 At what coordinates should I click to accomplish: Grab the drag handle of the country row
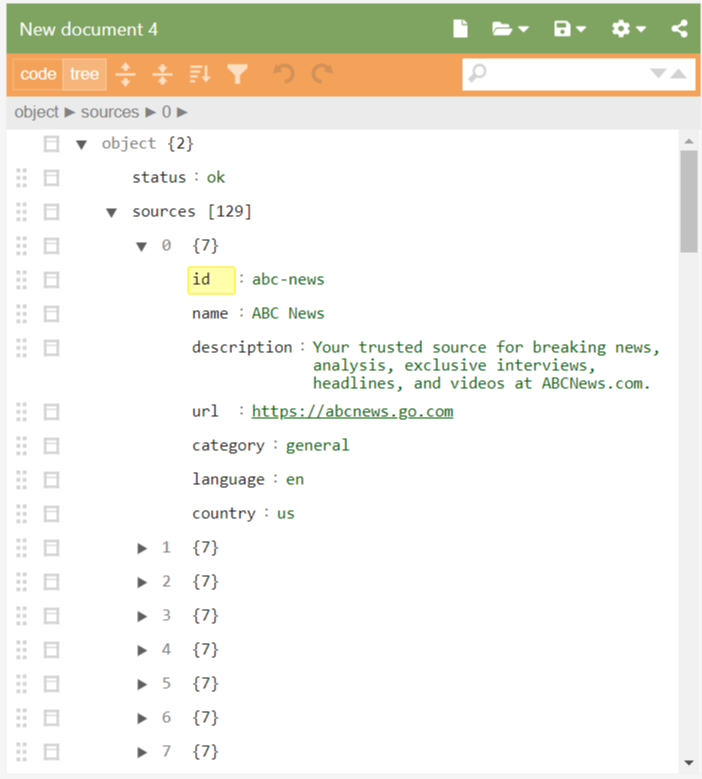click(x=21, y=514)
